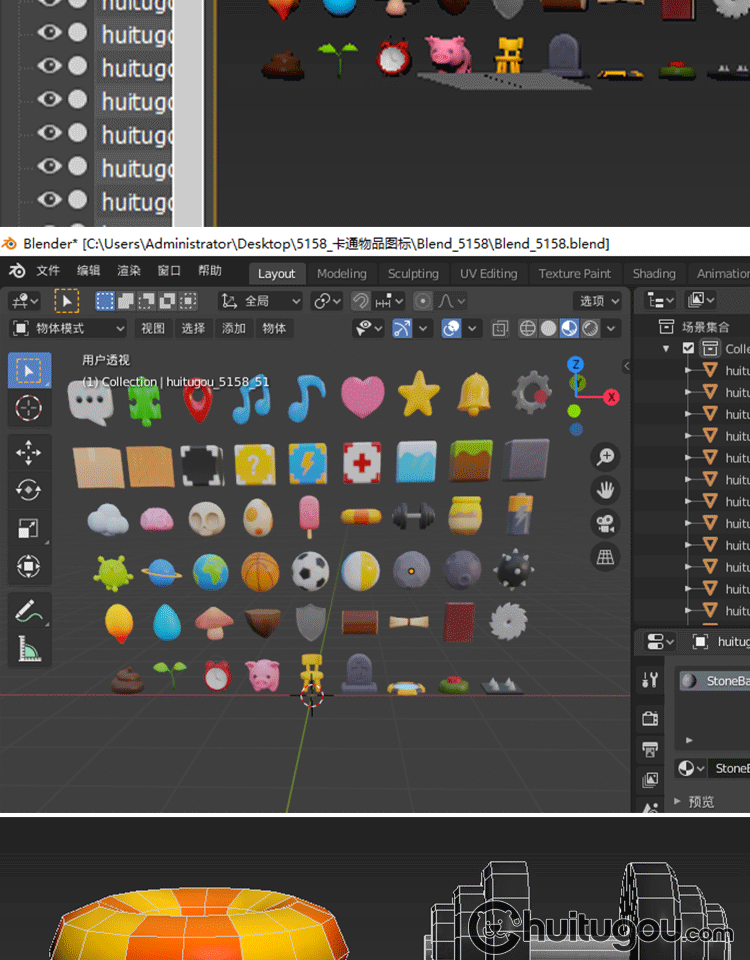750x960 pixels.
Task: Select the 3D Cursor tool
Action: click(29, 408)
